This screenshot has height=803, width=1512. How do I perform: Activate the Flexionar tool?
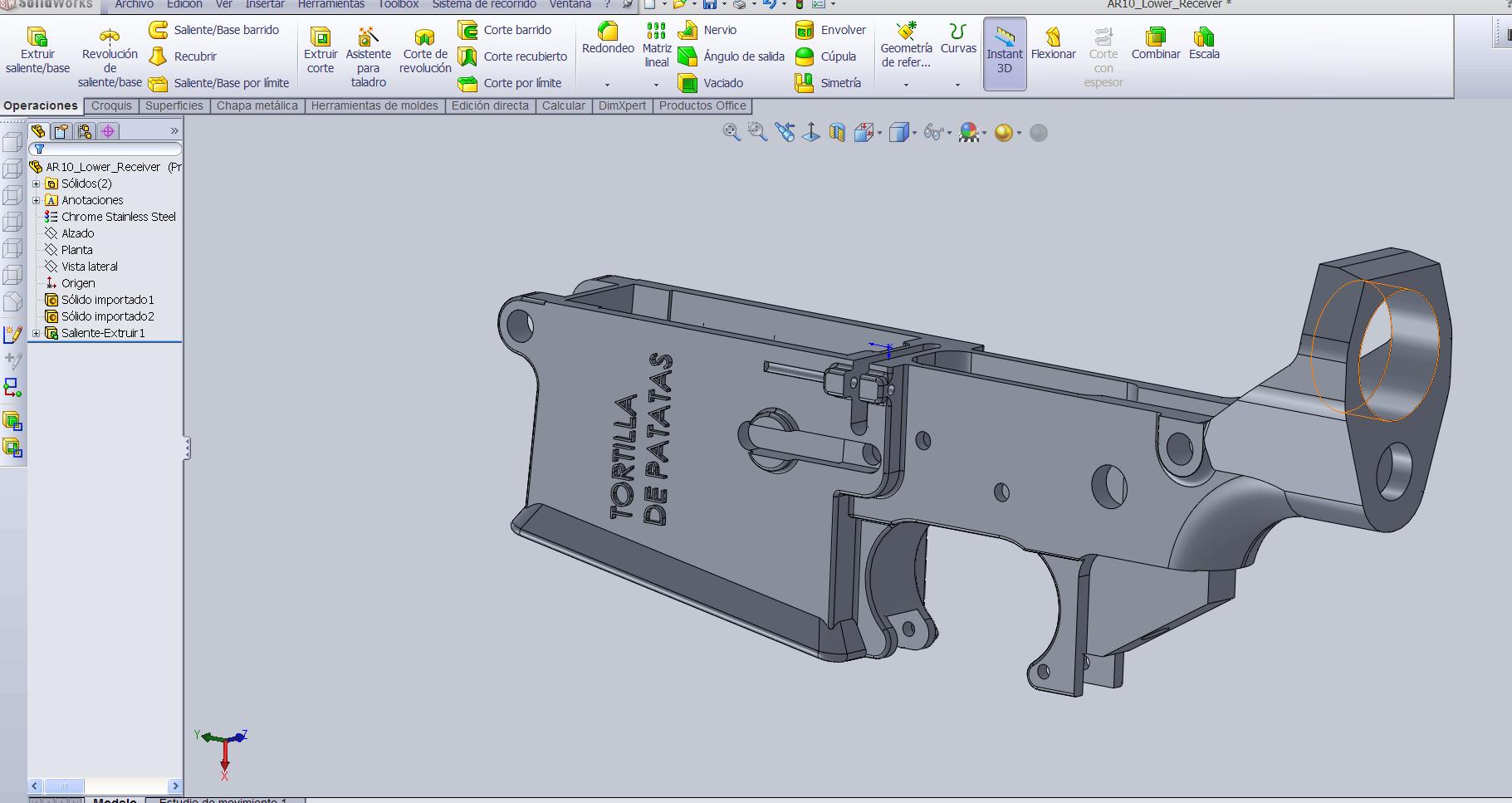(1053, 43)
